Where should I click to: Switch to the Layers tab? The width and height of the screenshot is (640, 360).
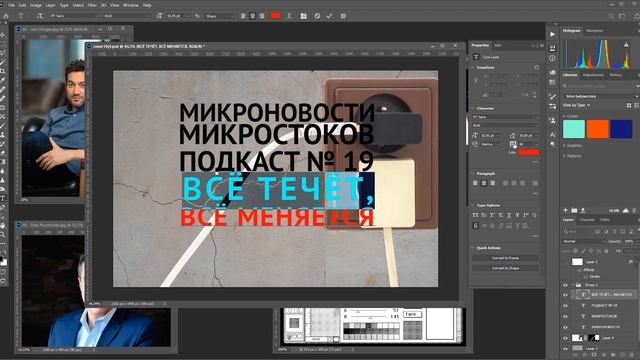pyautogui.click(x=568, y=220)
